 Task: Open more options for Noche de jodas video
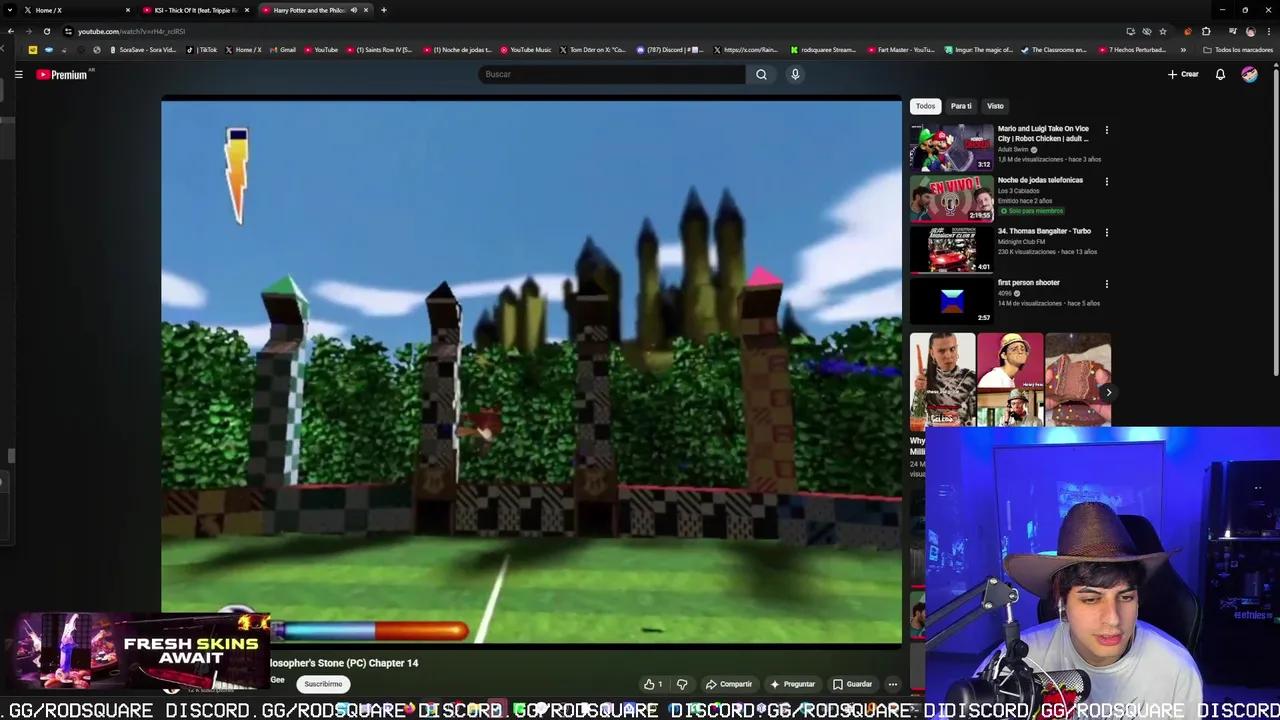pyautogui.click(x=1106, y=181)
